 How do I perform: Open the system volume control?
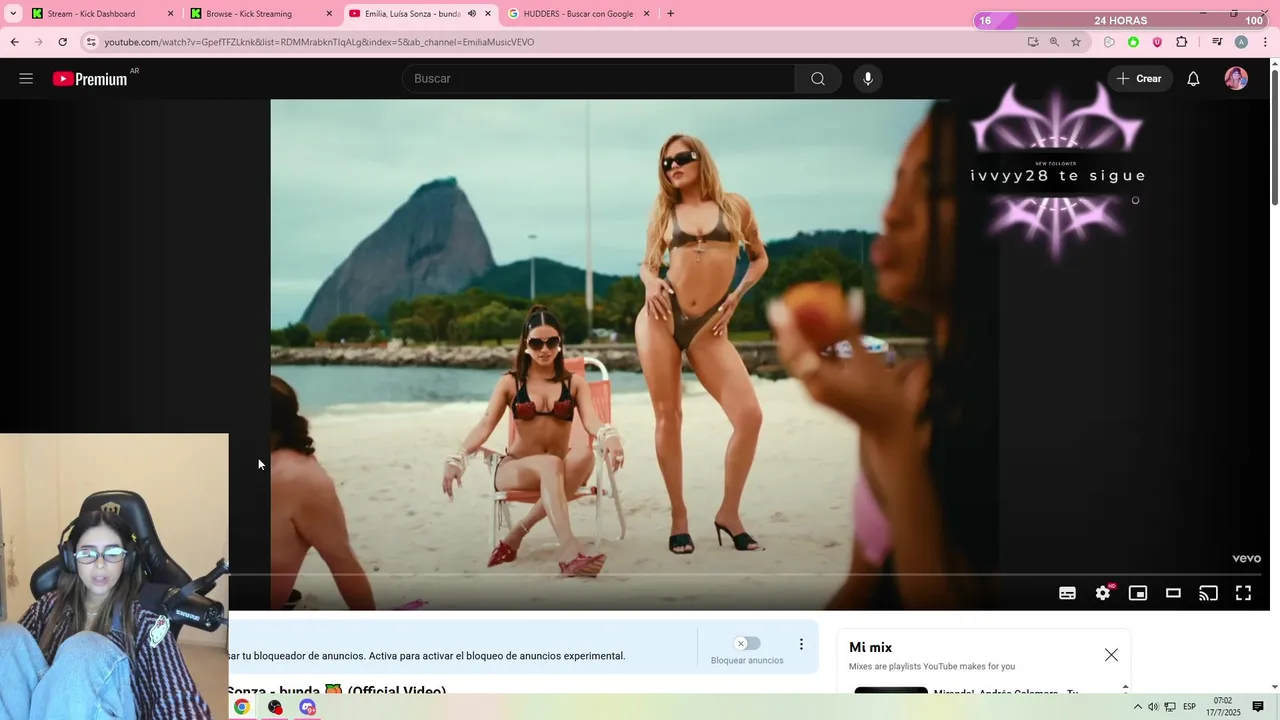pos(1153,707)
